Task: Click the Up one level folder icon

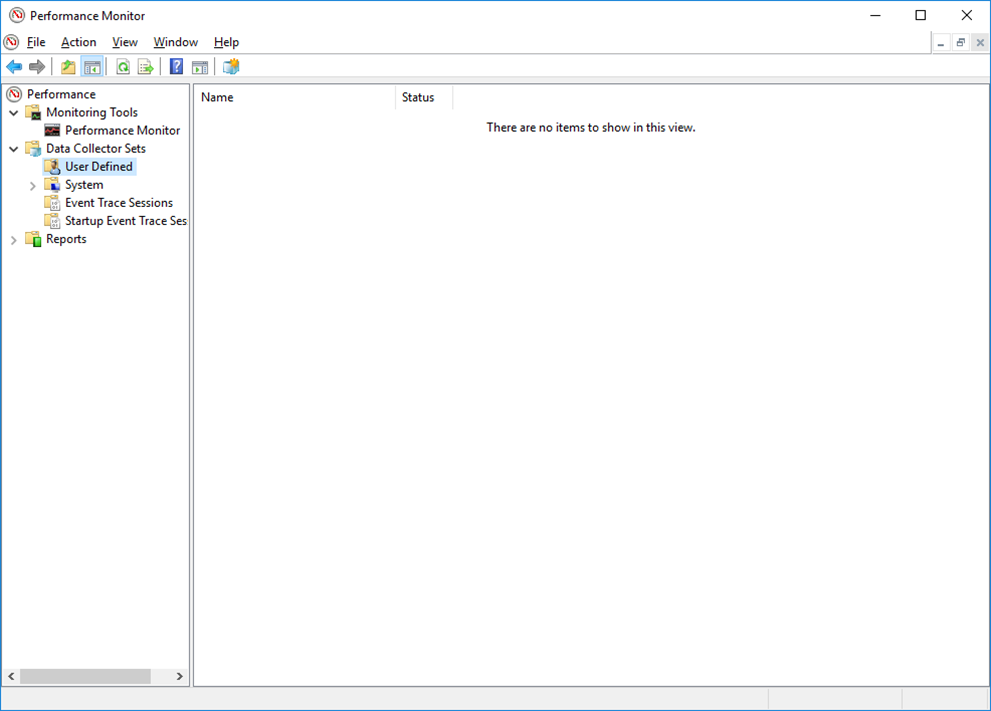Action: tap(68, 66)
